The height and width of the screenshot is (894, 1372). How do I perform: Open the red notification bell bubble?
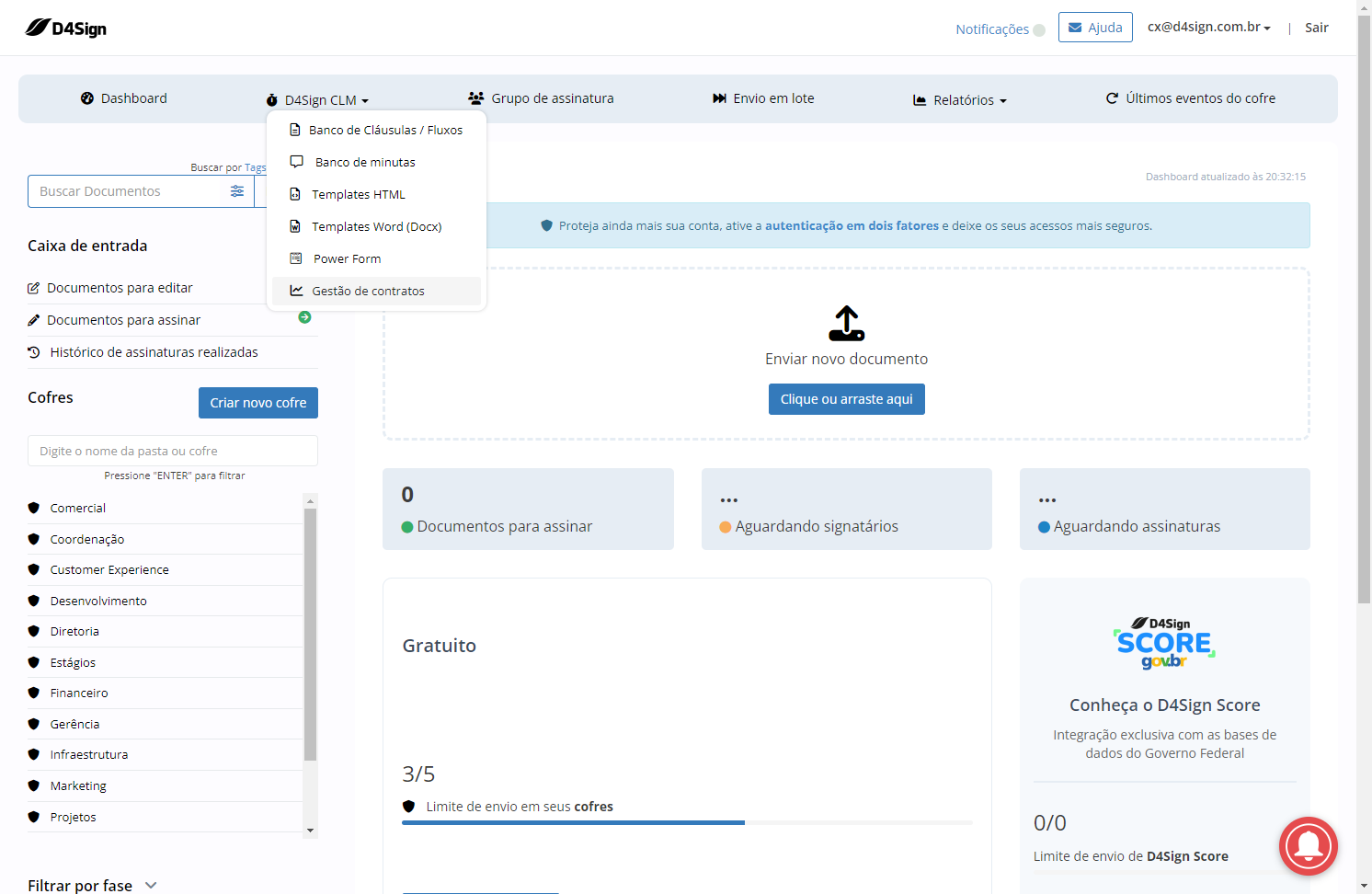1308,846
